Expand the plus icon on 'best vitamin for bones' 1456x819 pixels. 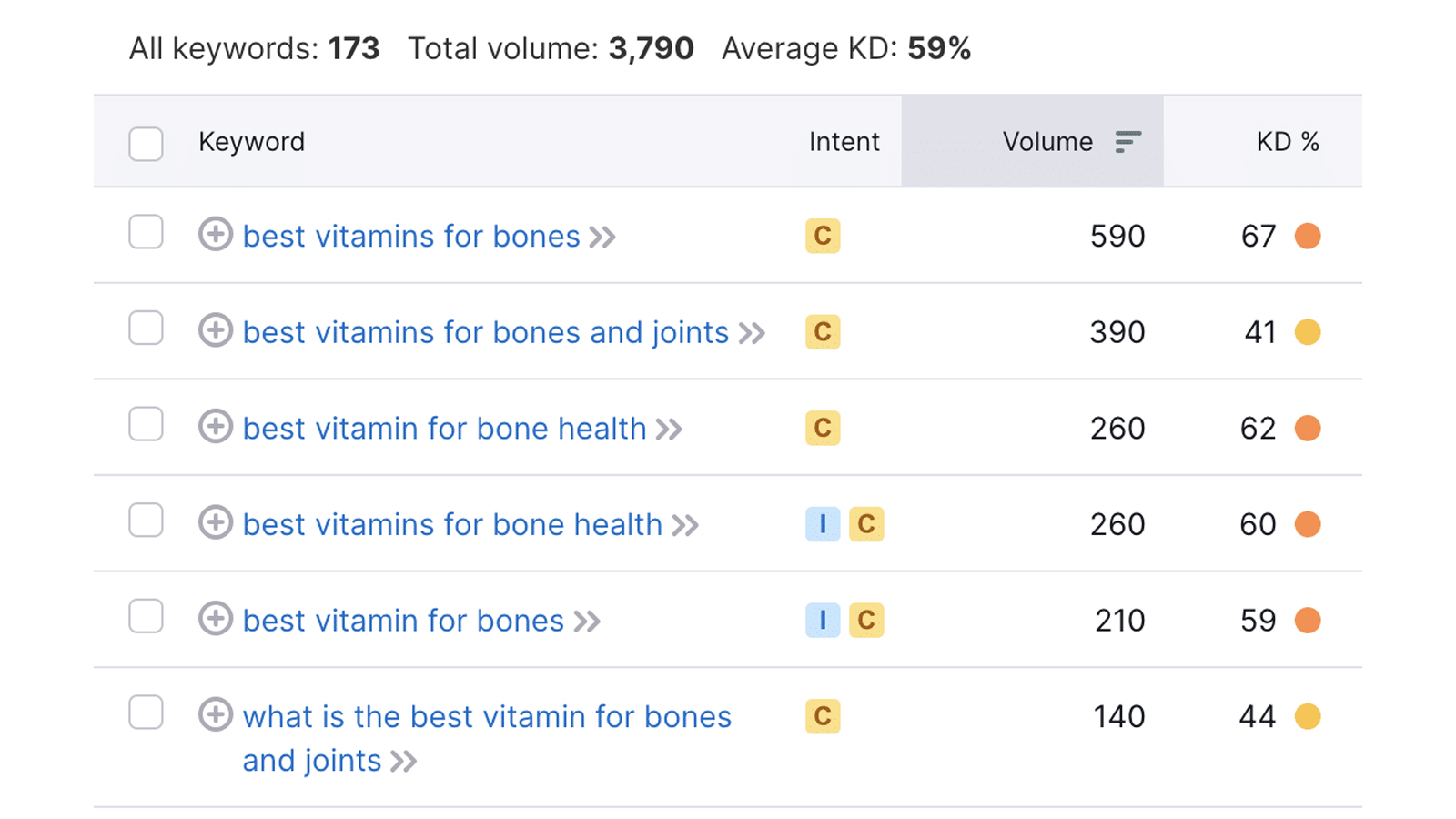(215, 619)
